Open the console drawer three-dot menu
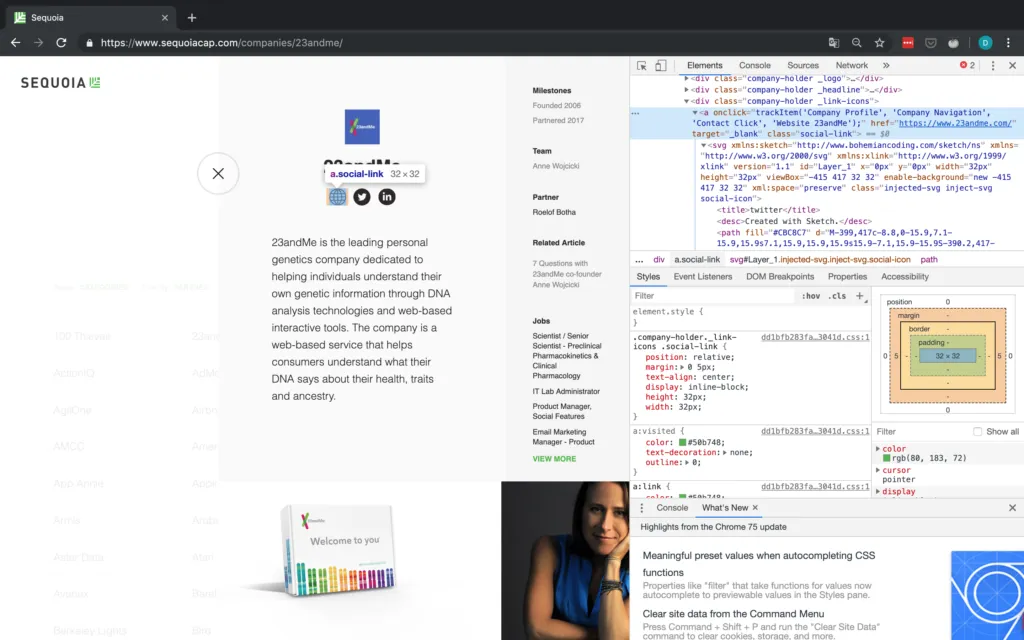 [641, 507]
